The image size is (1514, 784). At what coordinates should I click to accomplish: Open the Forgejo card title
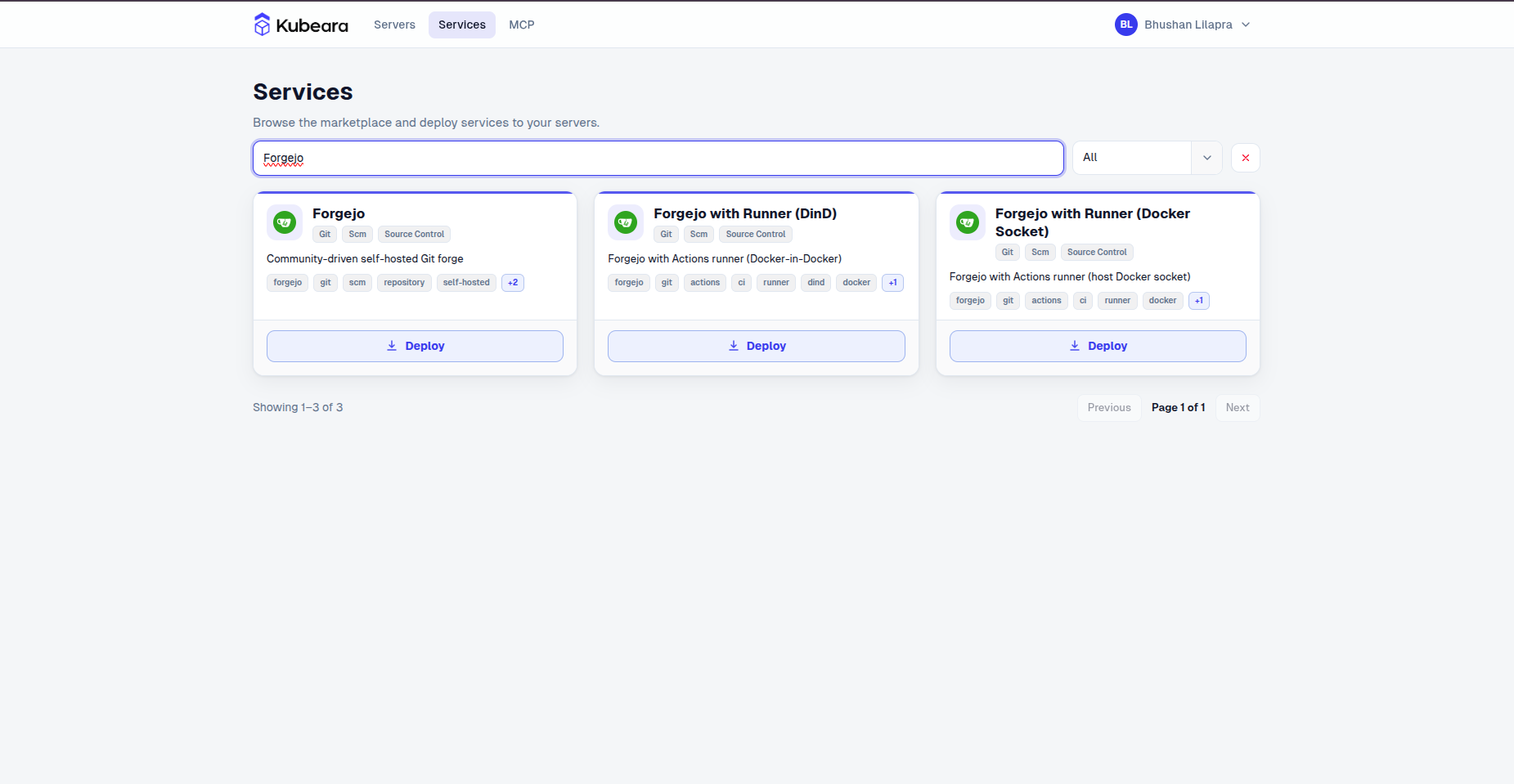pos(339,213)
